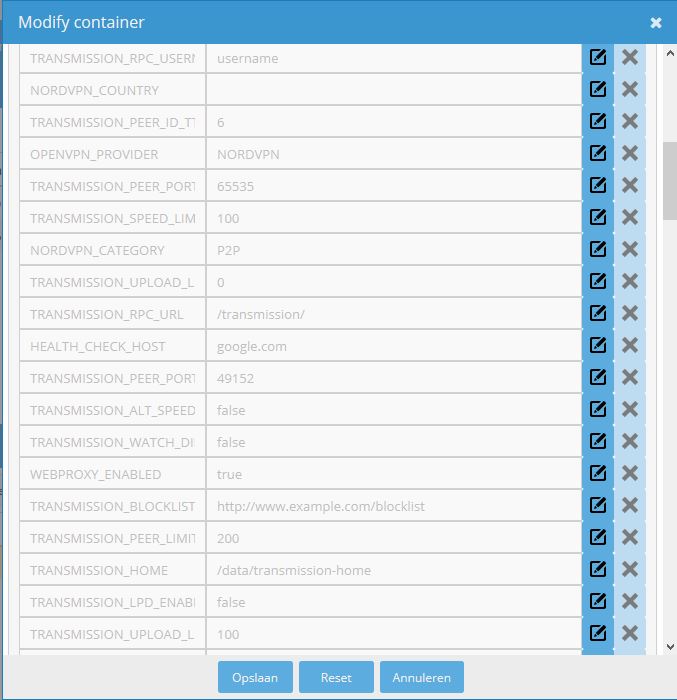Remove the OPENVPN_PROVIDER variable
The height and width of the screenshot is (700, 677).
[x=630, y=154]
